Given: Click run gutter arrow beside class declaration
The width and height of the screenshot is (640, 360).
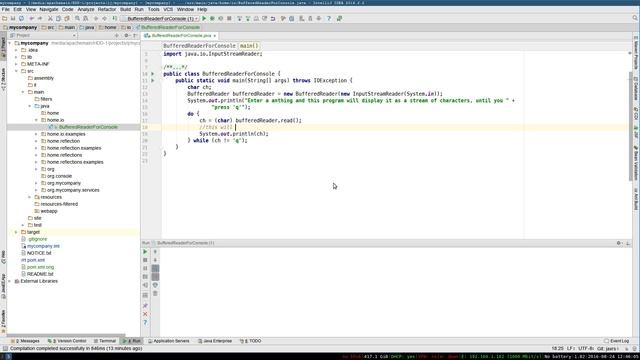Looking at the screenshot, I should (153, 74).
